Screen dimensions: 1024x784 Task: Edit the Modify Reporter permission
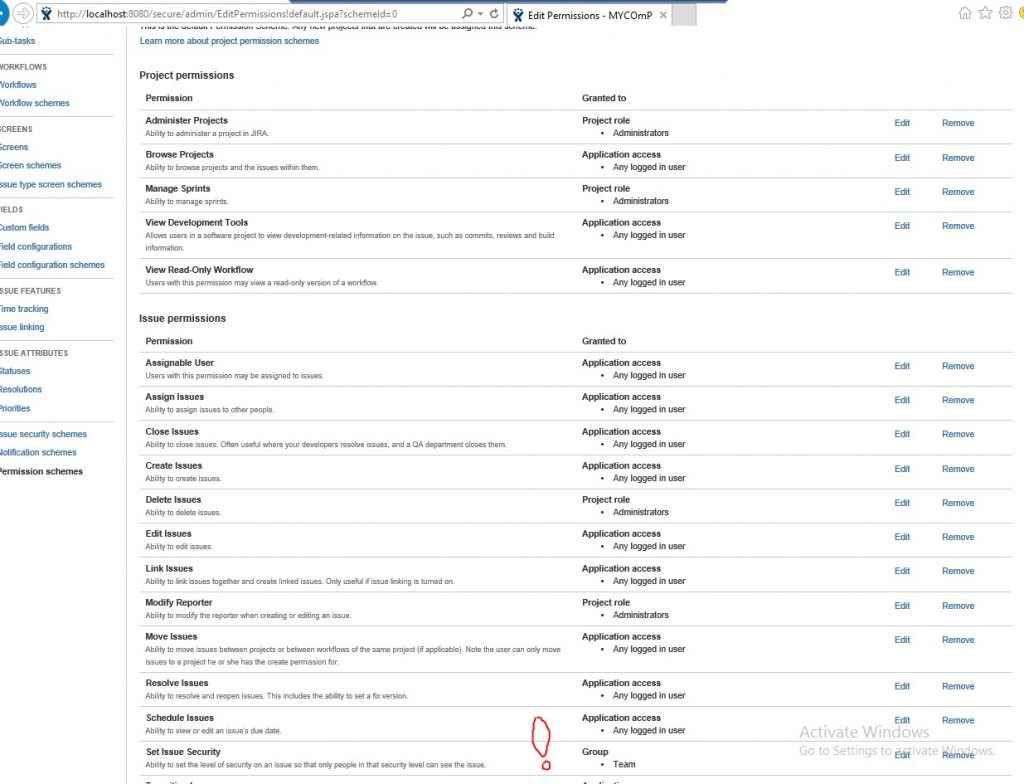[902, 606]
